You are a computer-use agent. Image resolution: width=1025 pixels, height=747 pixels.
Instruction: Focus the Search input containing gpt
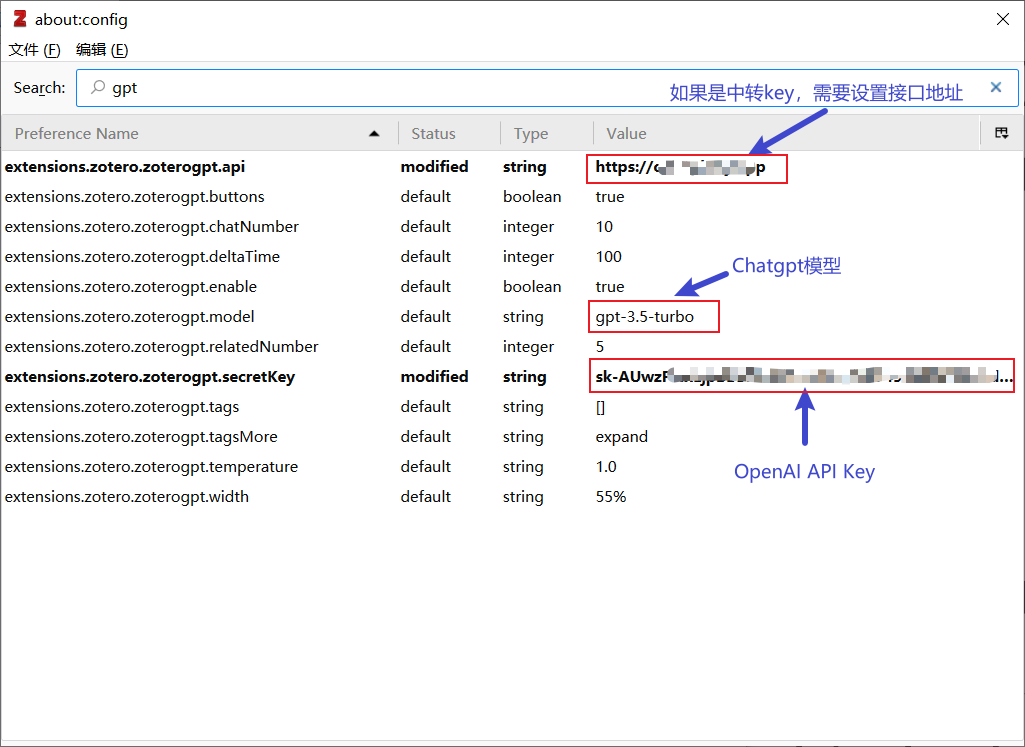[x=547, y=88]
